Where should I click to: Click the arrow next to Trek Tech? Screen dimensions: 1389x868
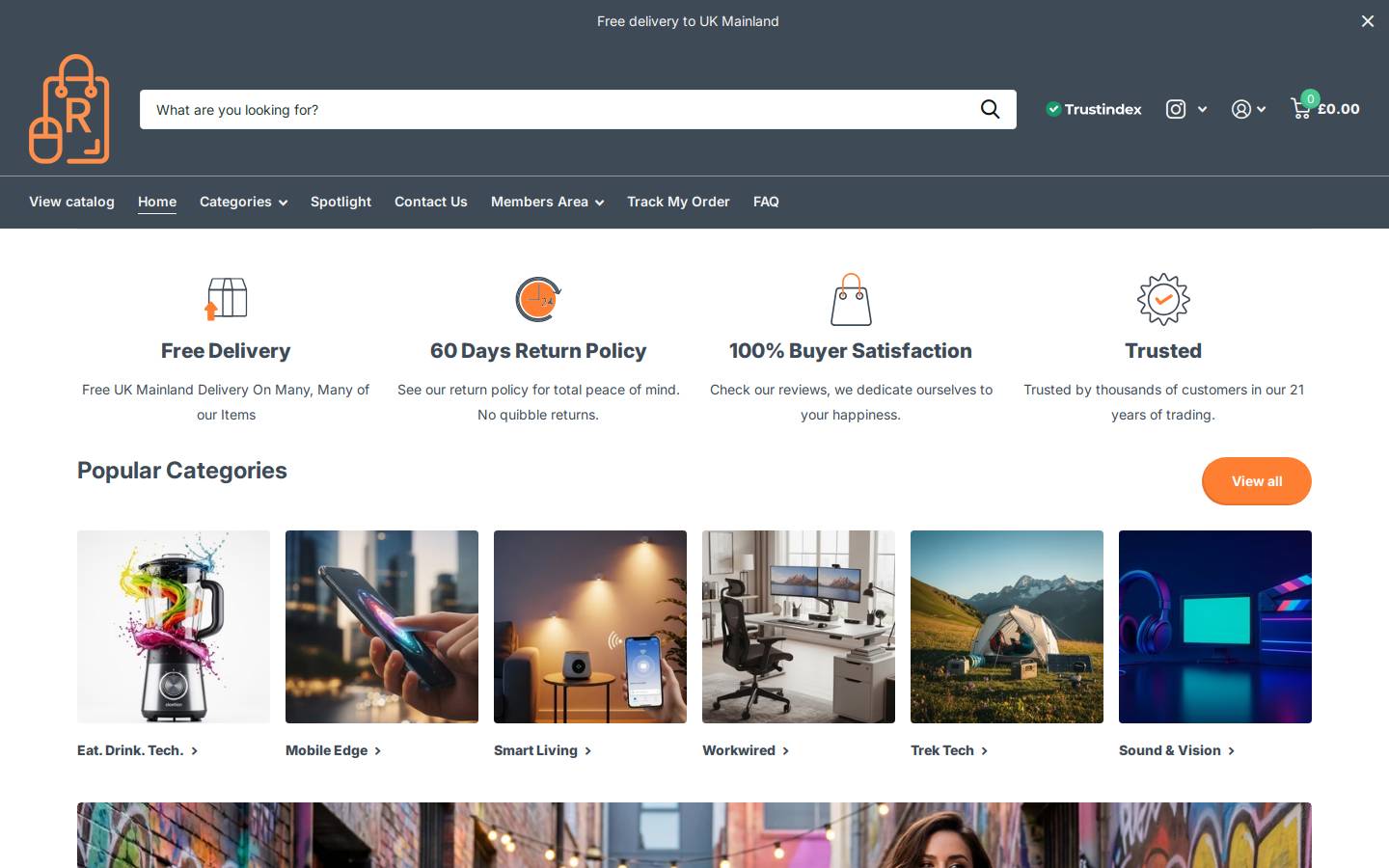984,750
